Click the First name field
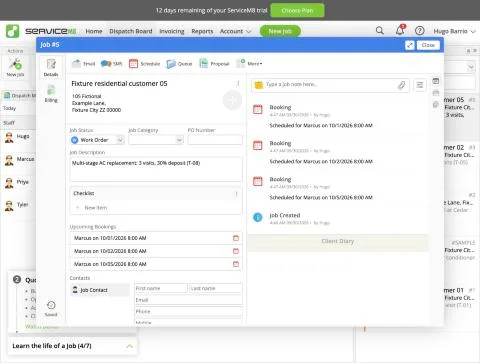The height and width of the screenshot is (363, 480). pos(161,288)
